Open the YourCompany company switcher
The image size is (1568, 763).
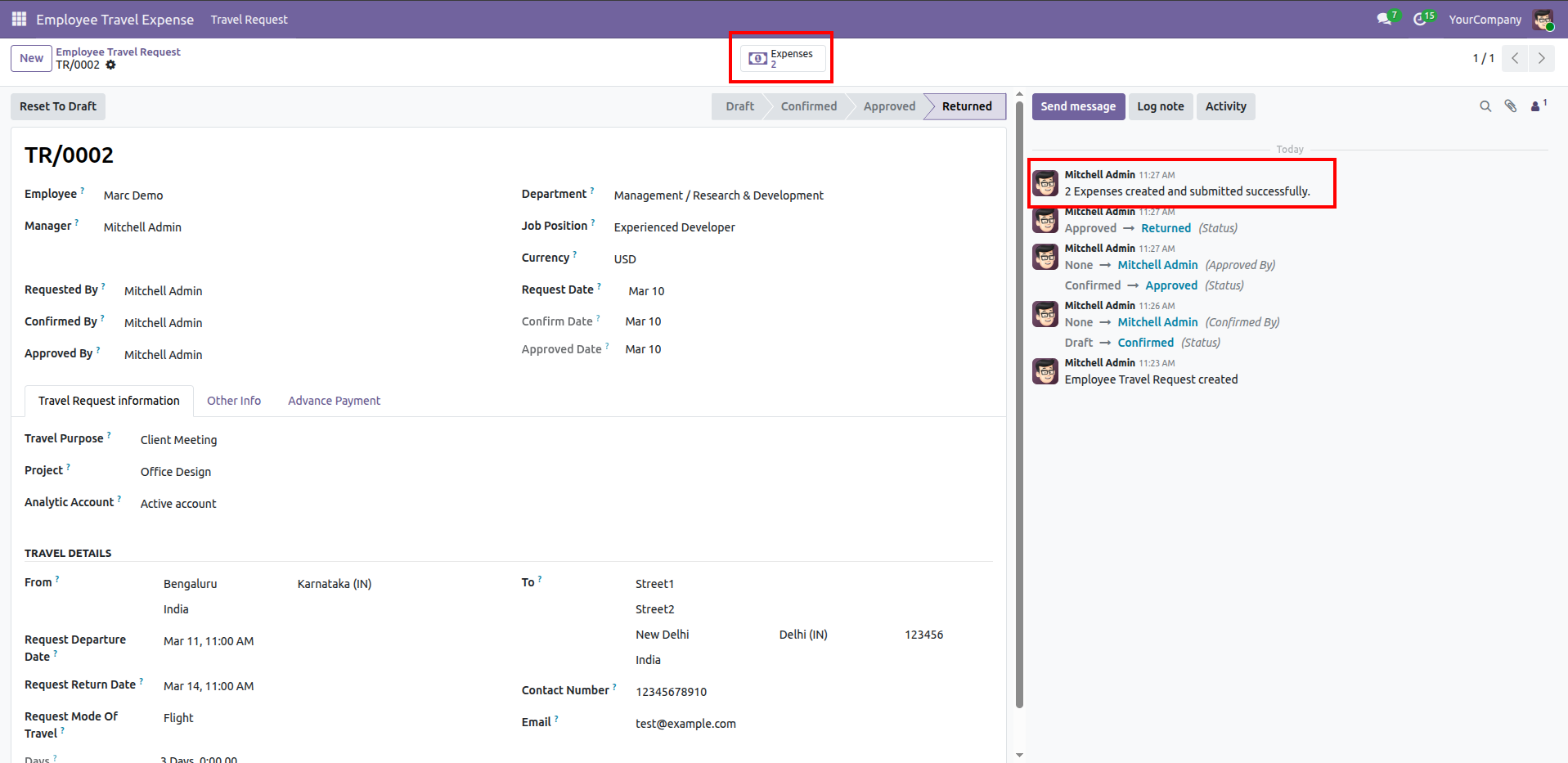(1485, 20)
